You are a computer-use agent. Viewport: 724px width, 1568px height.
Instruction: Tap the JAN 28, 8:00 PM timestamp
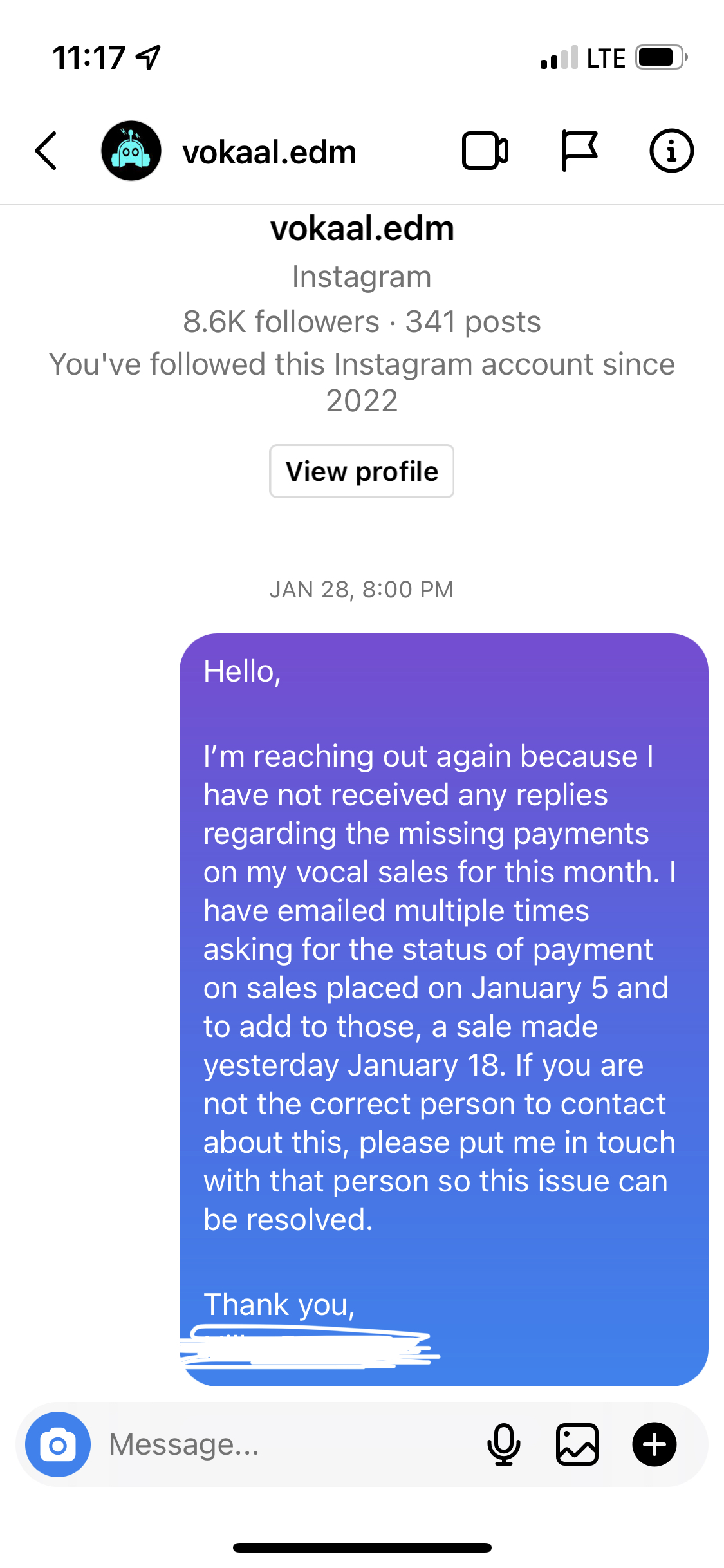362,590
